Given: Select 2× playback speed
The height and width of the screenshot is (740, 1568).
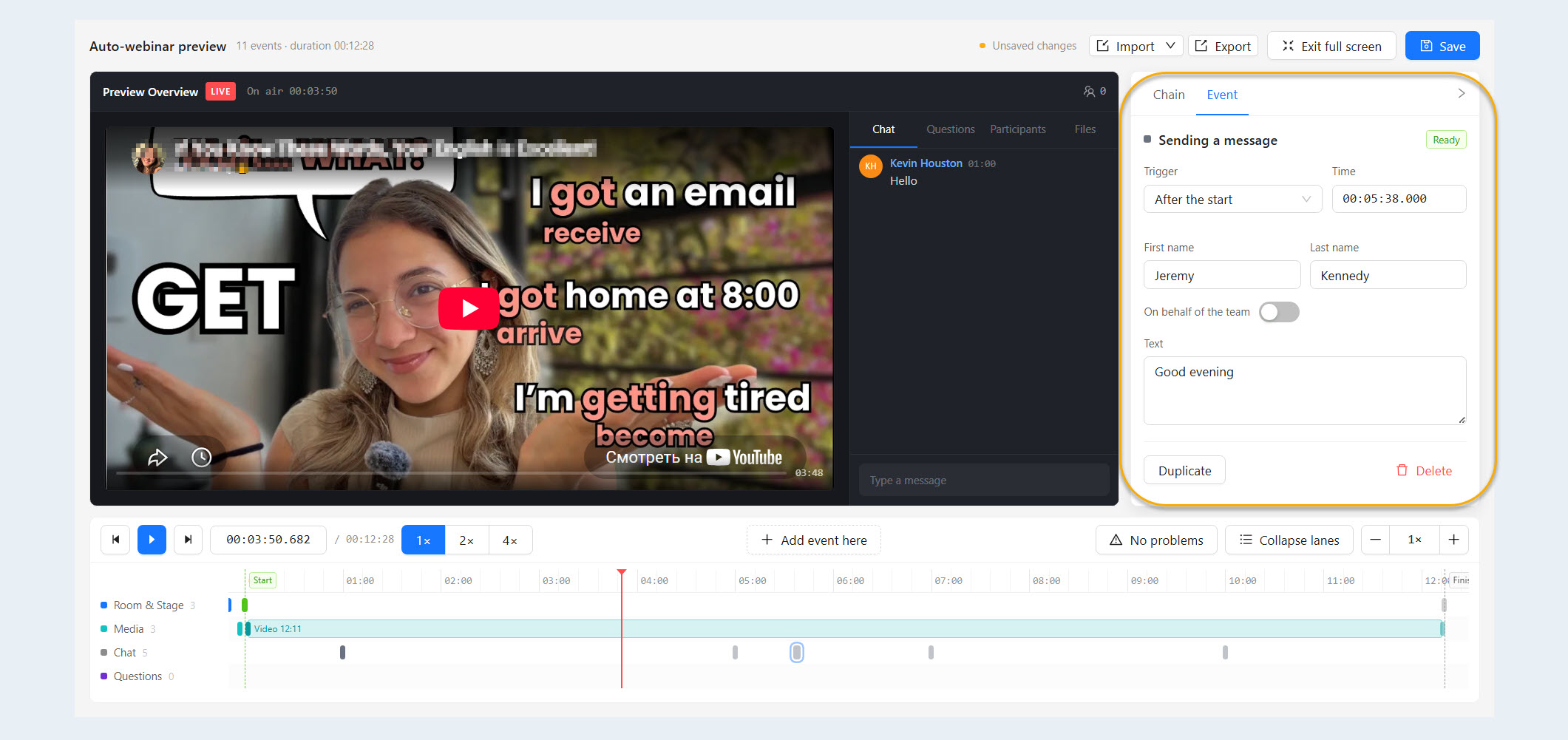Looking at the screenshot, I should pyautogui.click(x=466, y=540).
